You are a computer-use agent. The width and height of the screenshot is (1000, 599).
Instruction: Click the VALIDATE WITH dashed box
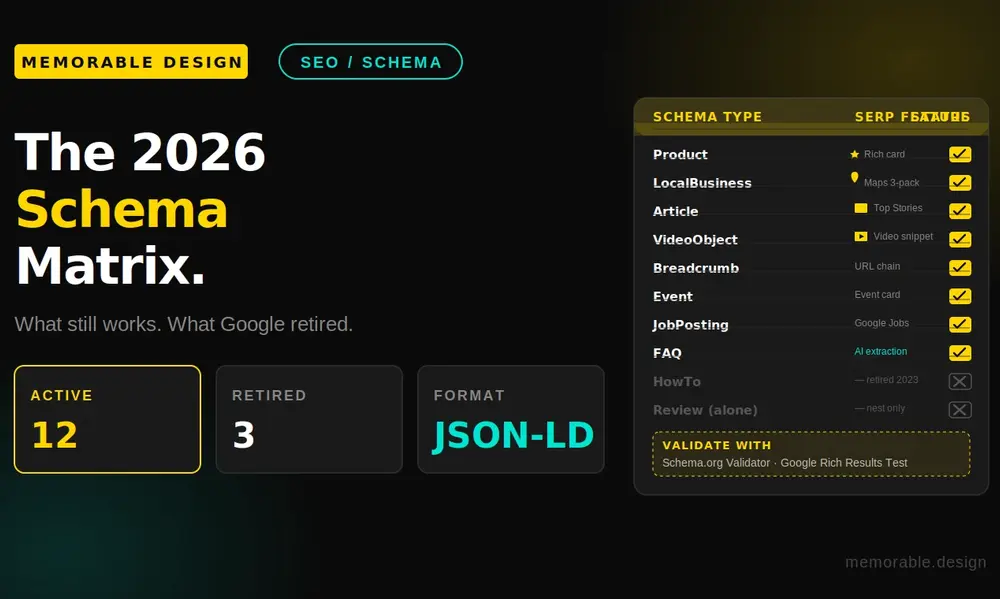click(x=811, y=454)
